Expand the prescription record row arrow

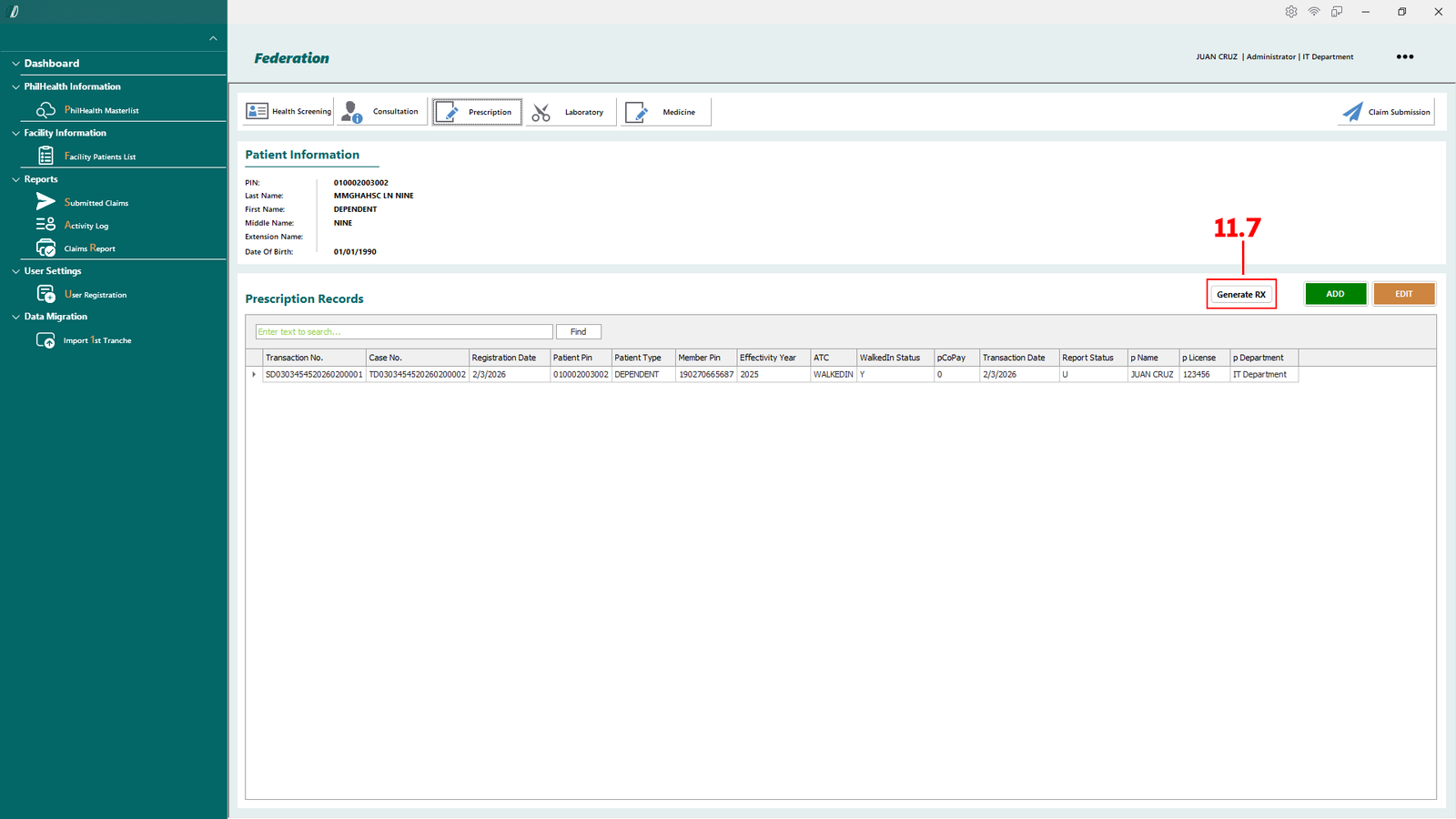(254, 375)
